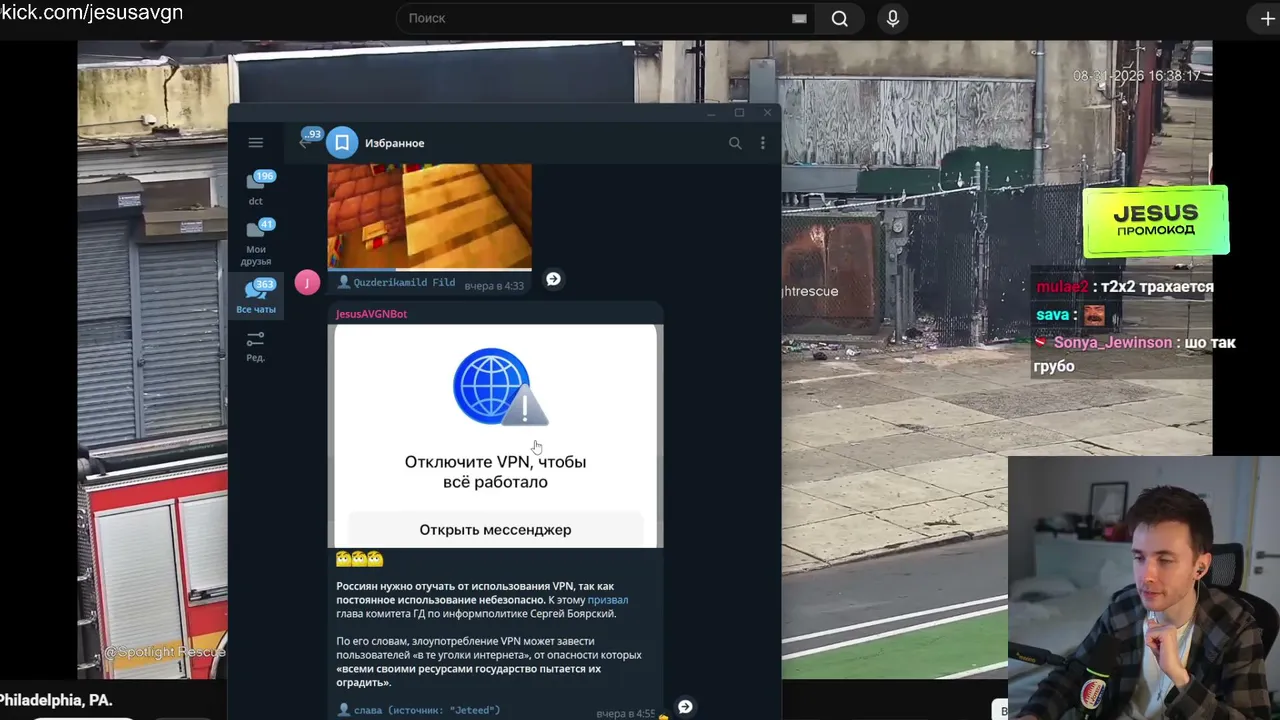Click the sava chat username

(1053, 315)
